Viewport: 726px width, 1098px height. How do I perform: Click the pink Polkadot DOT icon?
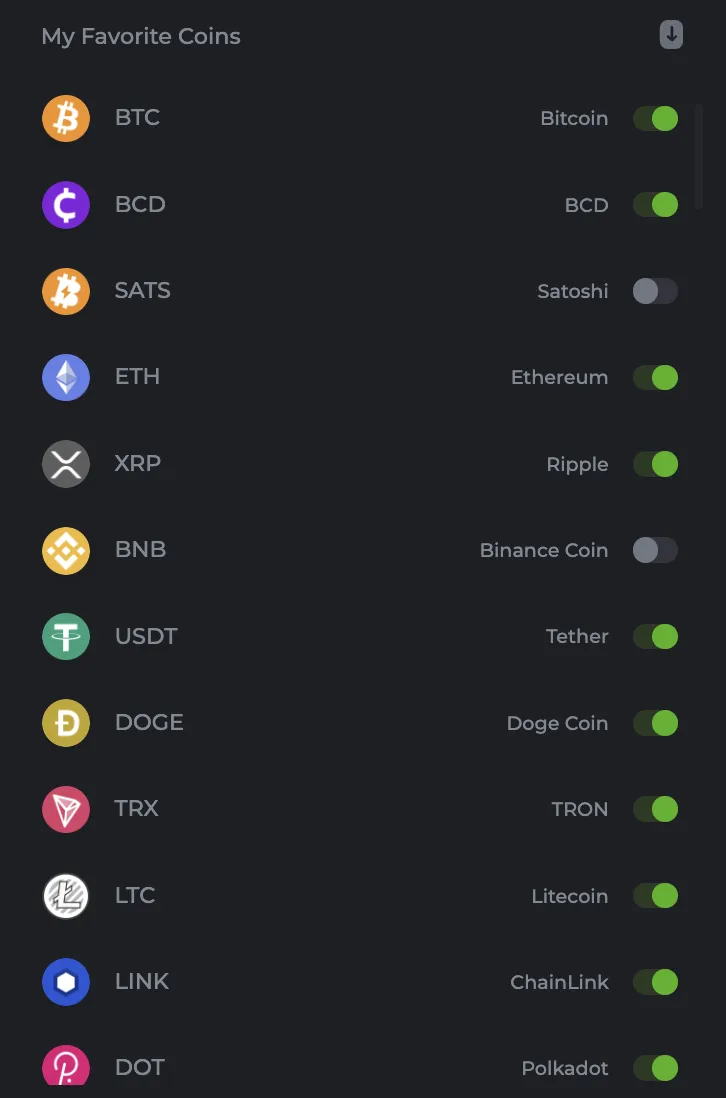(x=66, y=1065)
